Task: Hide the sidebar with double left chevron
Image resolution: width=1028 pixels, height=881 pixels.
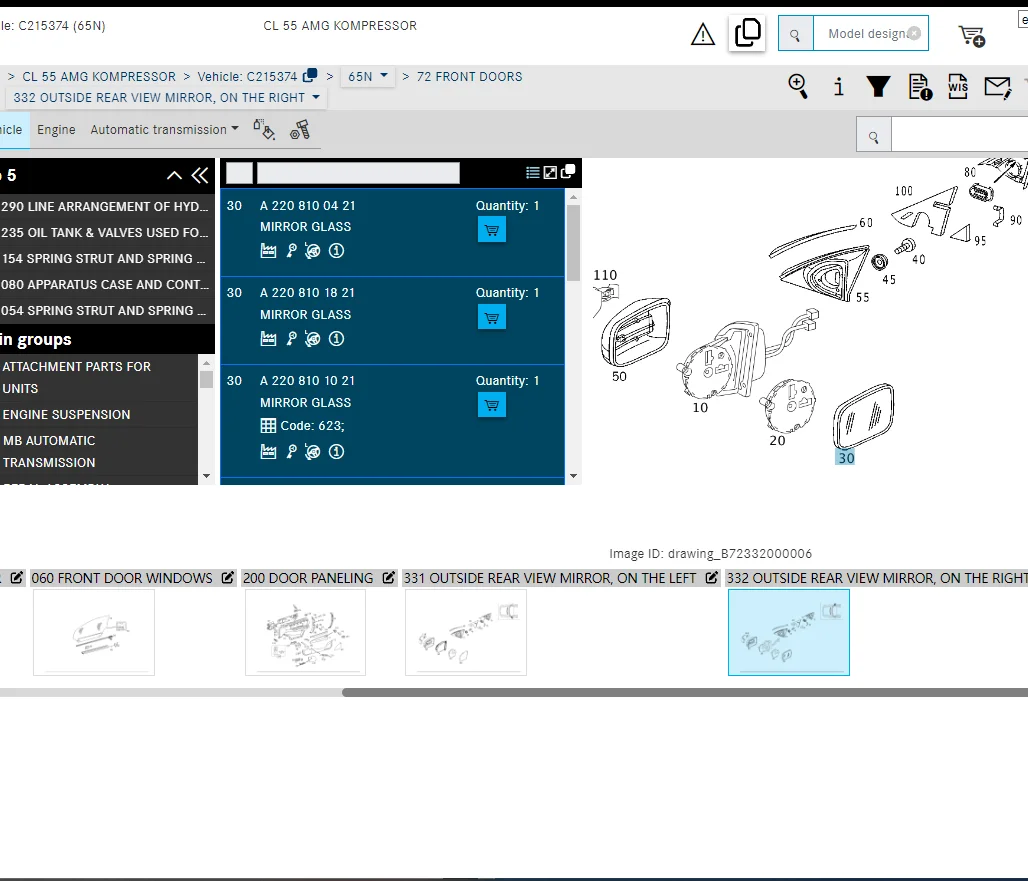Action: [200, 175]
